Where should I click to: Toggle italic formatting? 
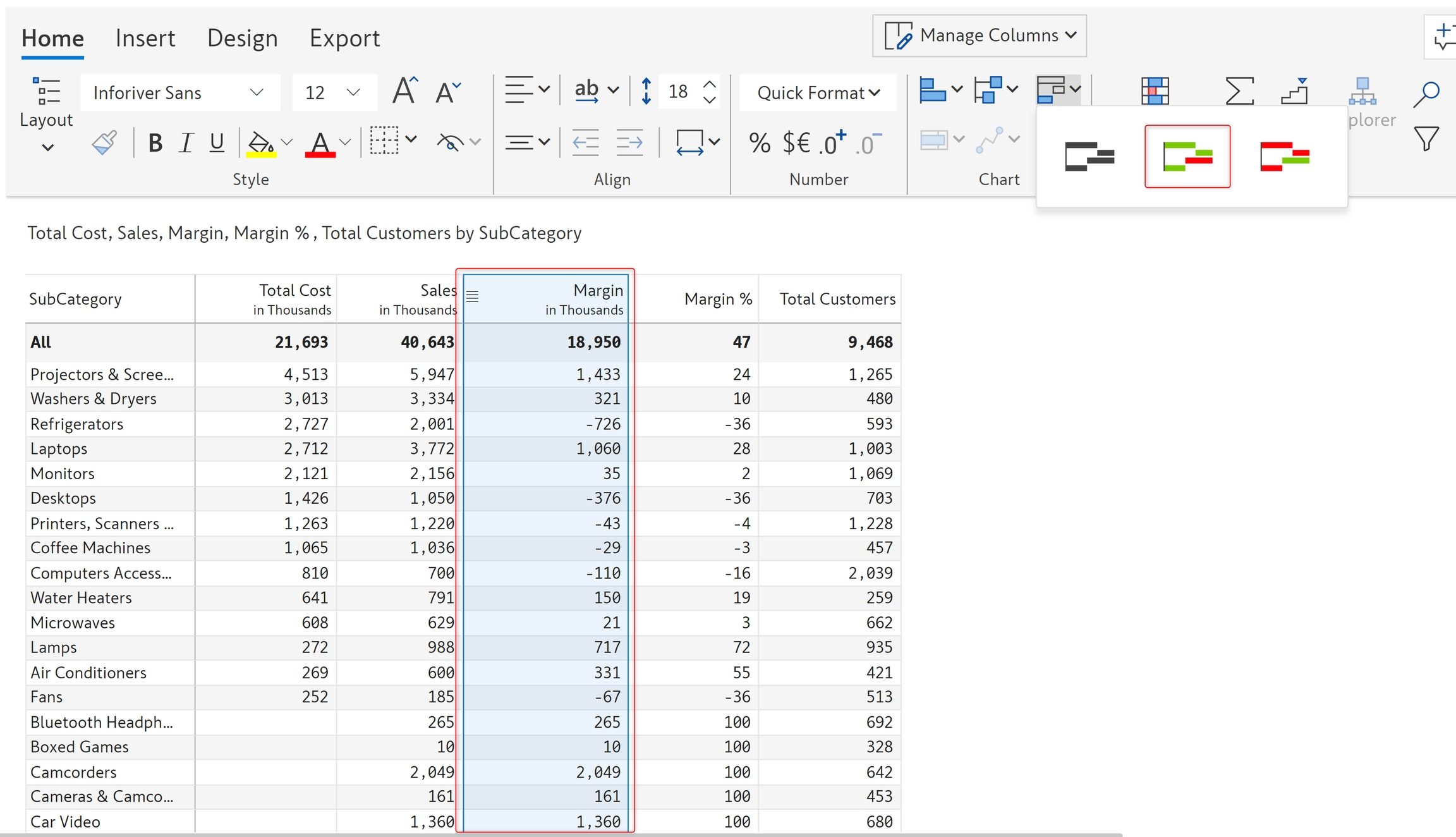pos(186,144)
